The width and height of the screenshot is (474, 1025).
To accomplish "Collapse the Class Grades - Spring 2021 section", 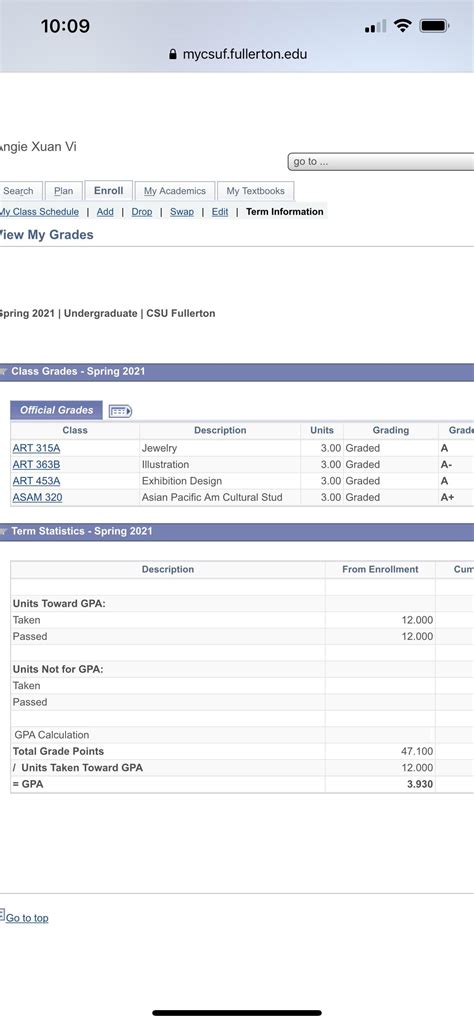I will [x=5, y=371].
